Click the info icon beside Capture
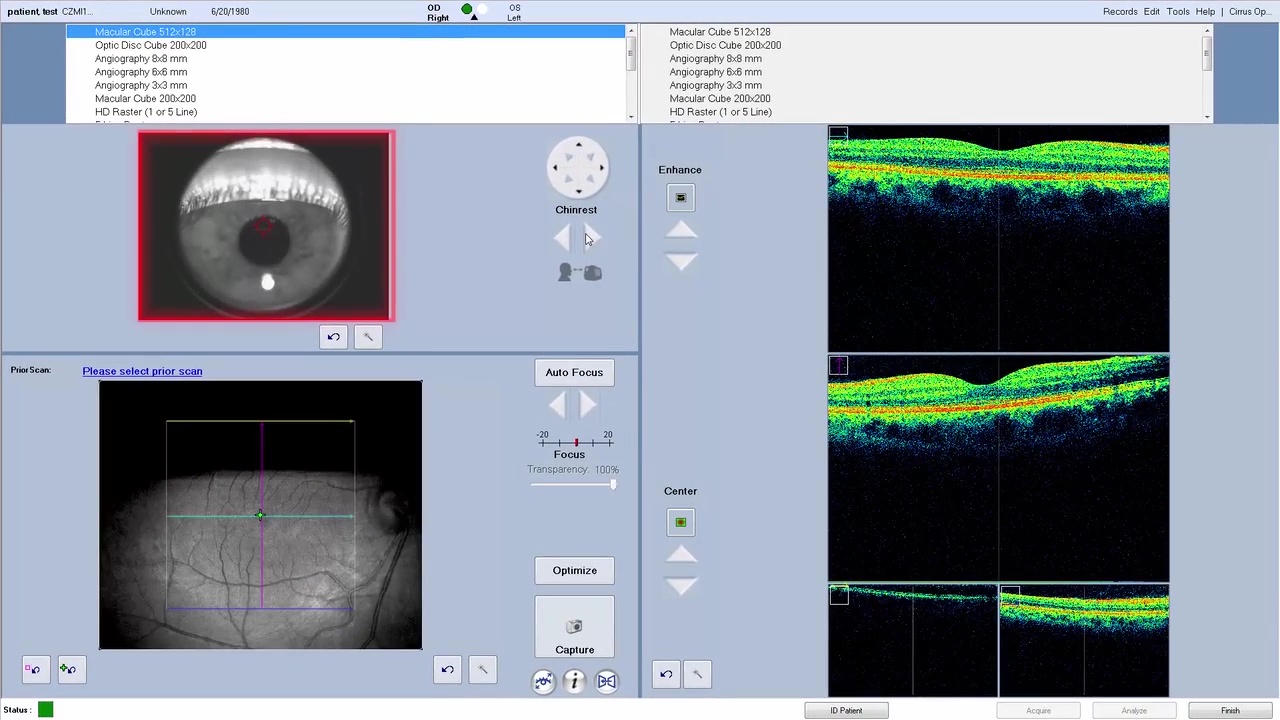Image resolution: width=1280 pixels, height=720 pixels. (574, 681)
